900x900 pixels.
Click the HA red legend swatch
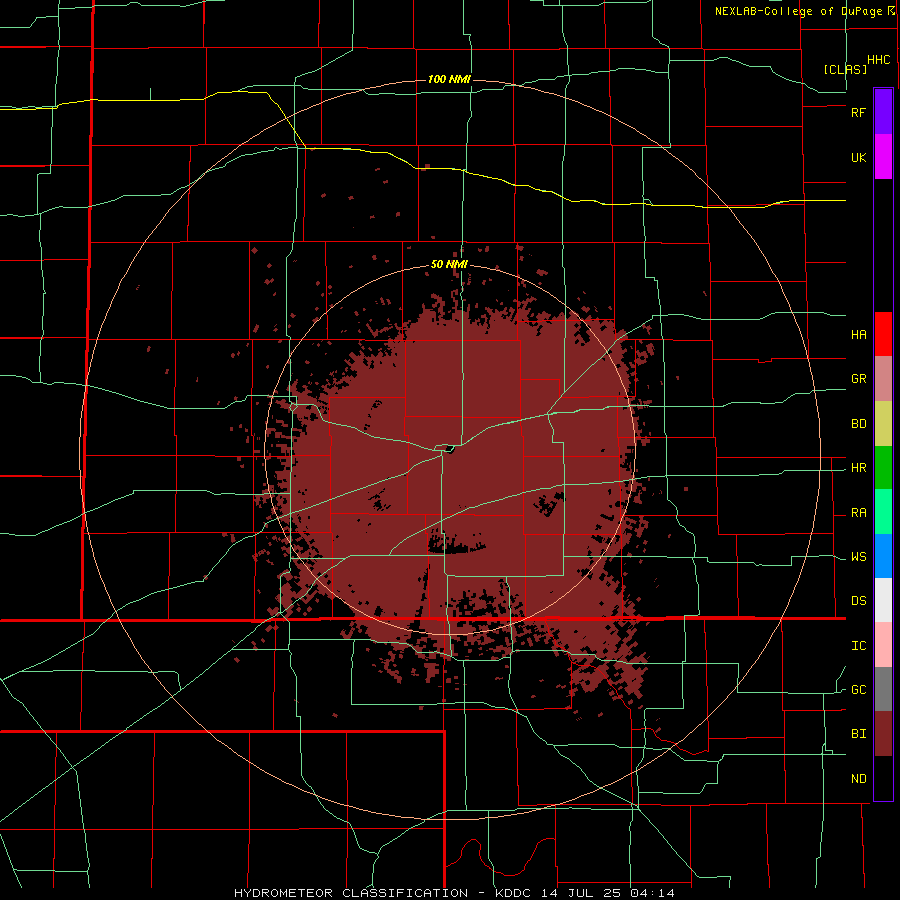click(883, 334)
